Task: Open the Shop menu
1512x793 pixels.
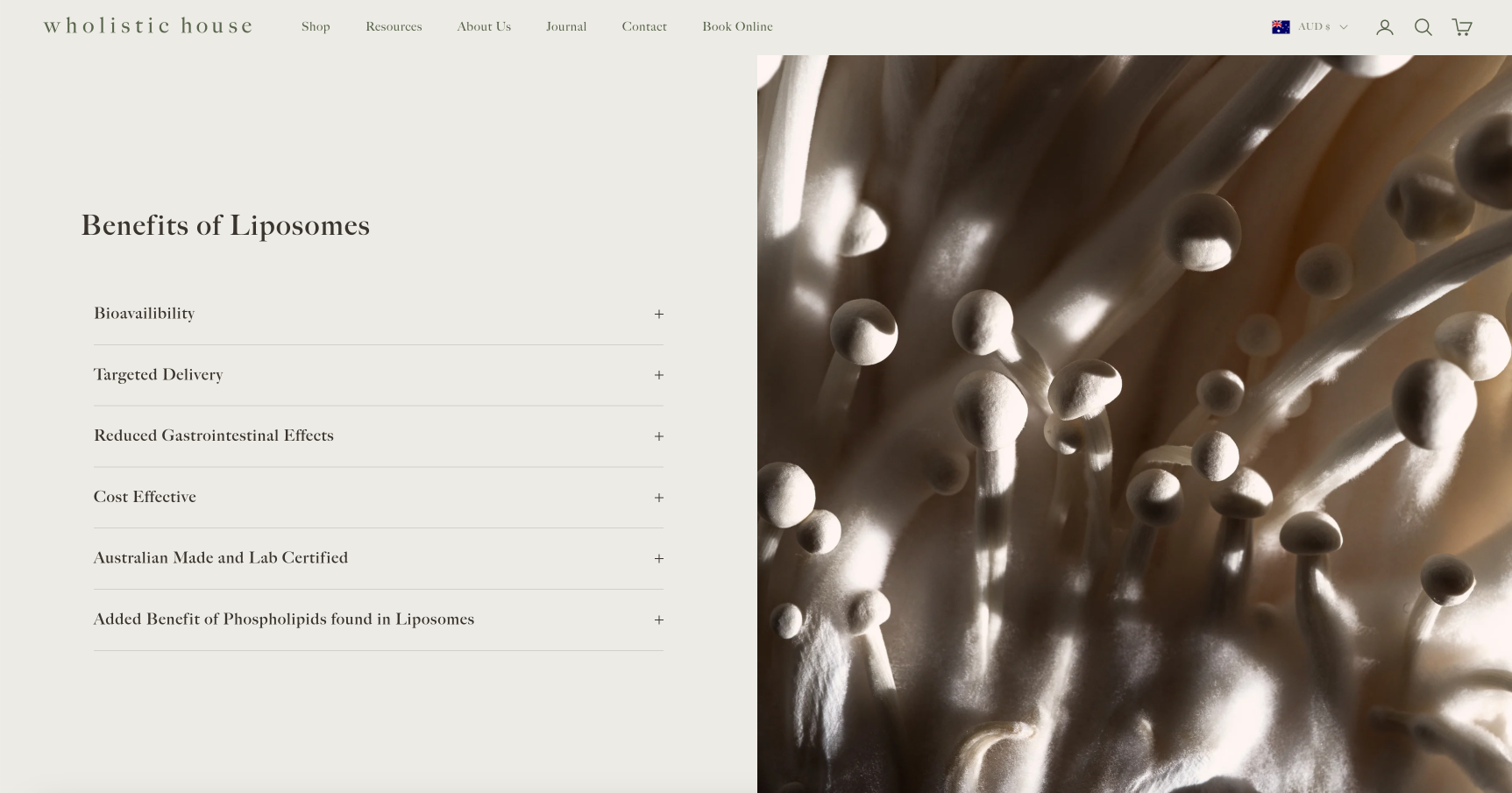Action: [x=316, y=27]
